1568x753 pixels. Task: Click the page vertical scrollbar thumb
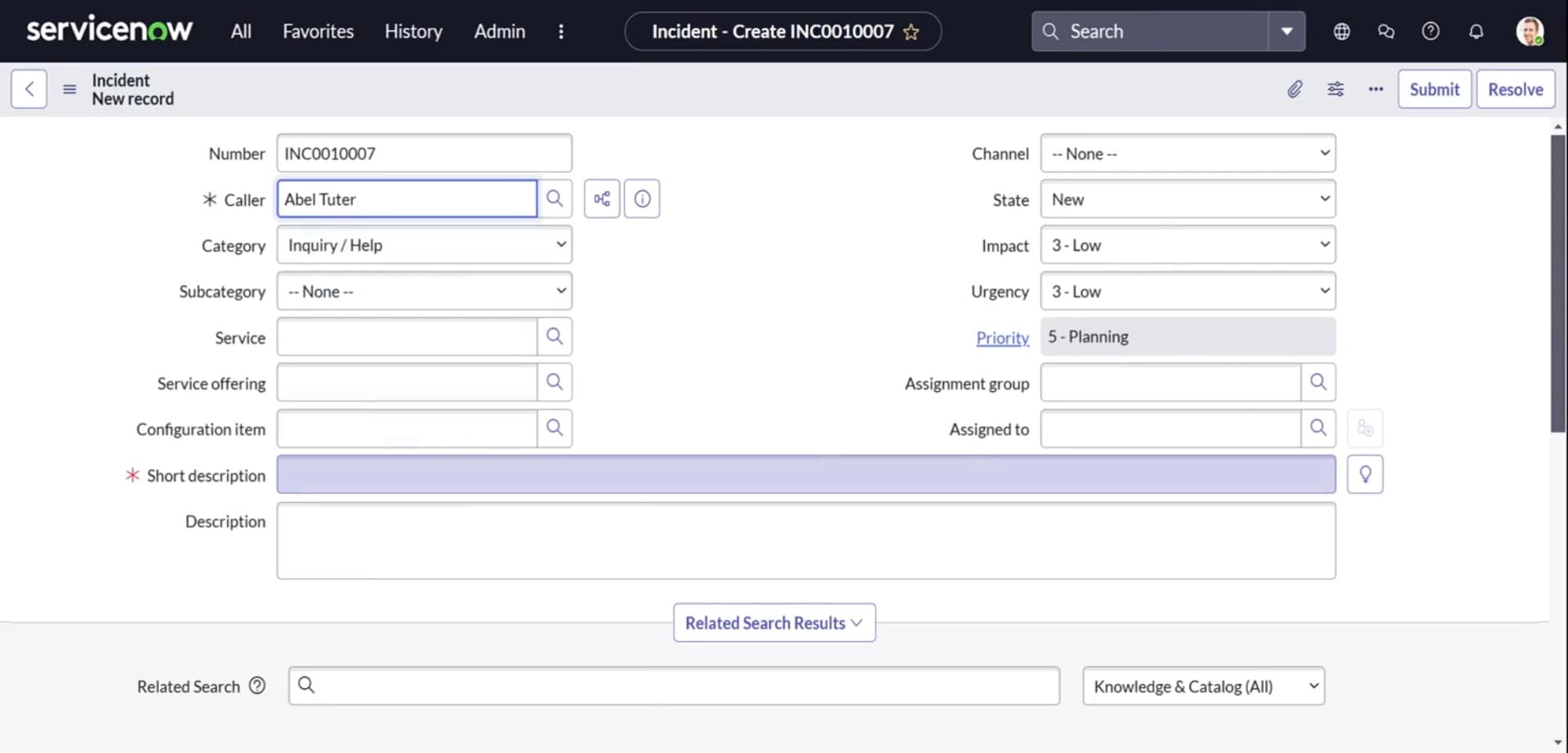(1558, 283)
